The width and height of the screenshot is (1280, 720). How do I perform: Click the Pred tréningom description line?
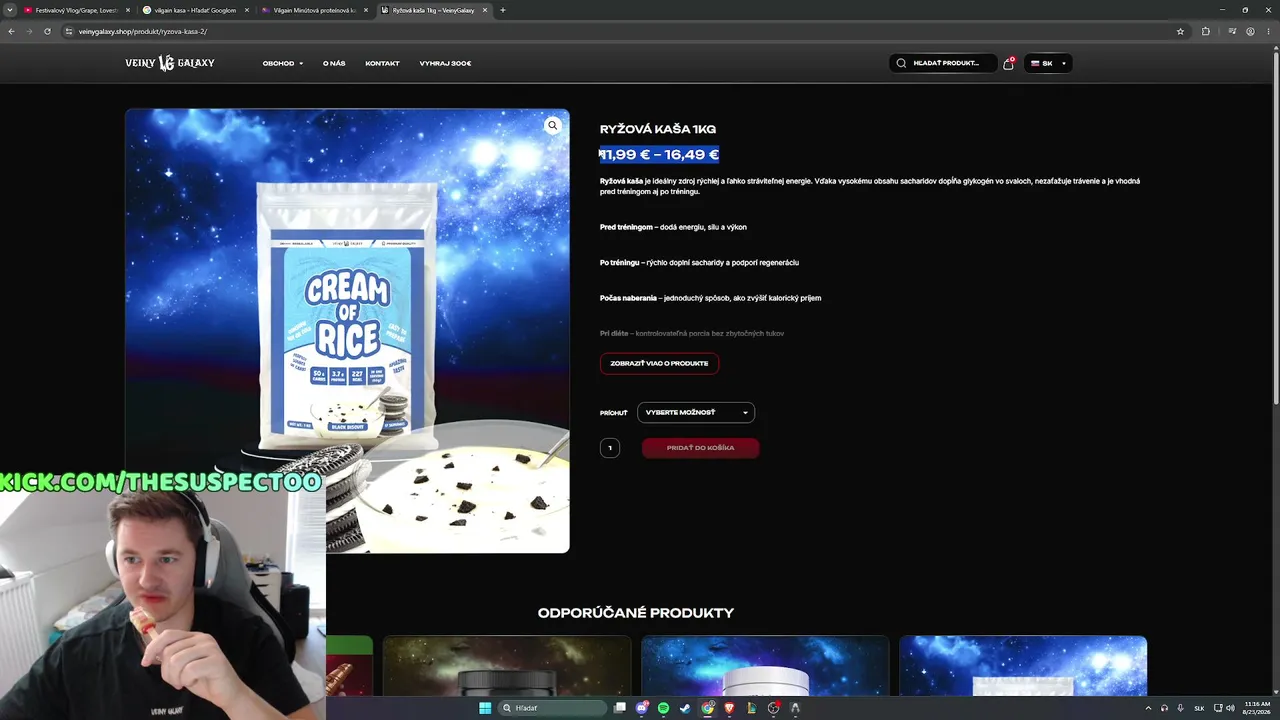673,227
